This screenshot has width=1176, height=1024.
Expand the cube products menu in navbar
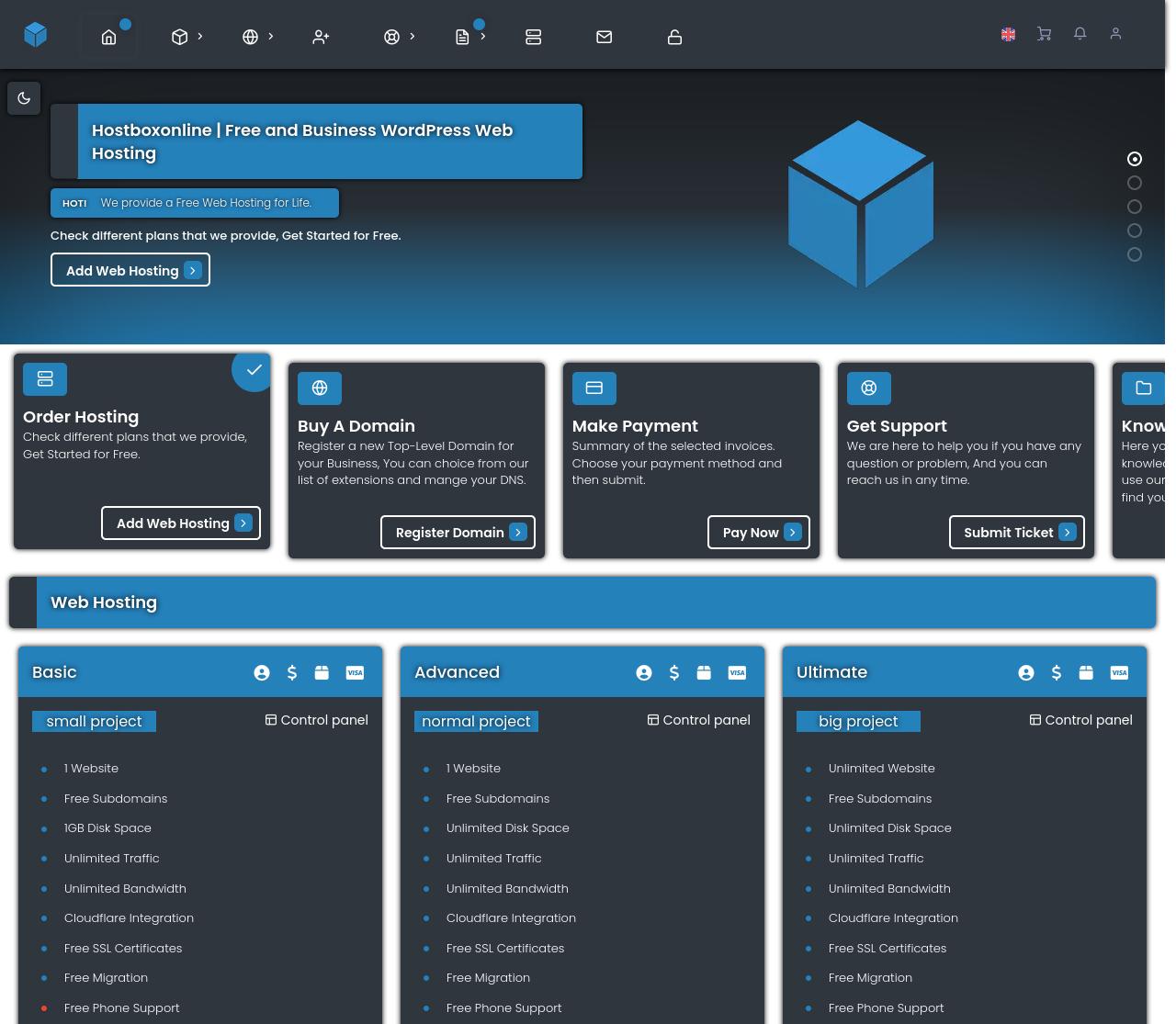(x=187, y=37)
